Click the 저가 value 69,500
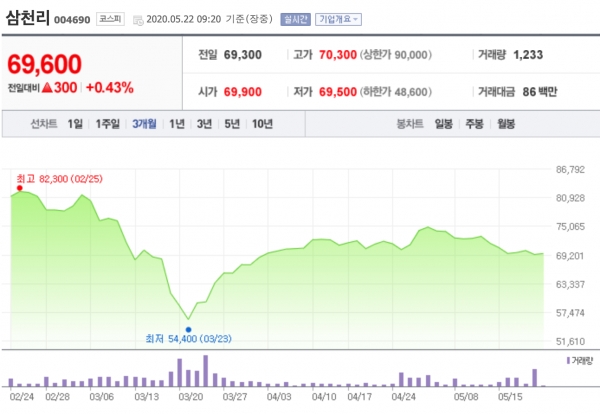600x414 pixels. (x=338, y=92)
